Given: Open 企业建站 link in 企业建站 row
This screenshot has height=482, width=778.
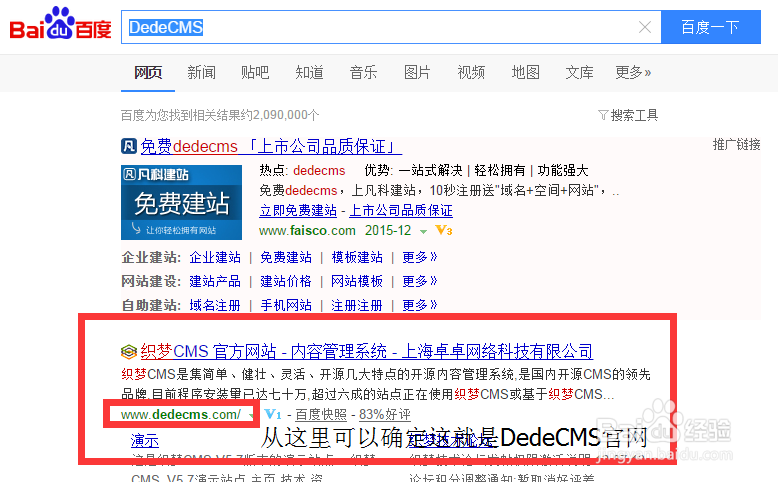Looking at the screenshot, I should tap(215, 257).
